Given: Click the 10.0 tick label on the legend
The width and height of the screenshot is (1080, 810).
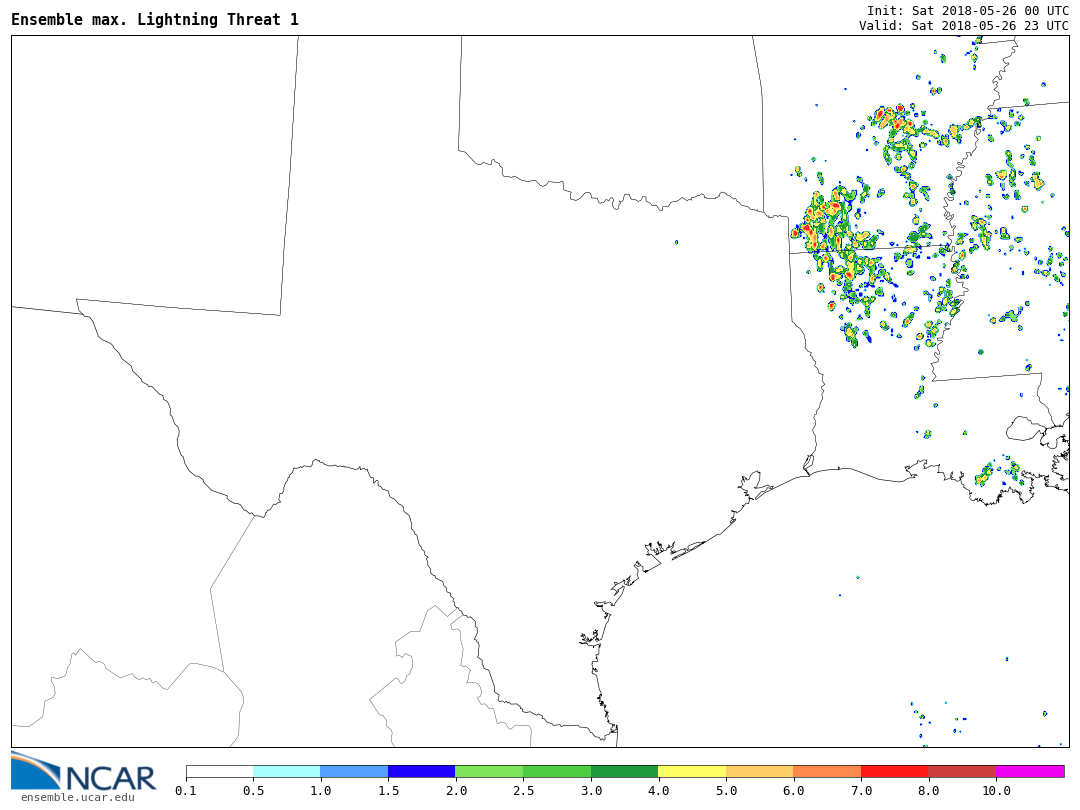Looking at the screenshot, I should point(996,791).
